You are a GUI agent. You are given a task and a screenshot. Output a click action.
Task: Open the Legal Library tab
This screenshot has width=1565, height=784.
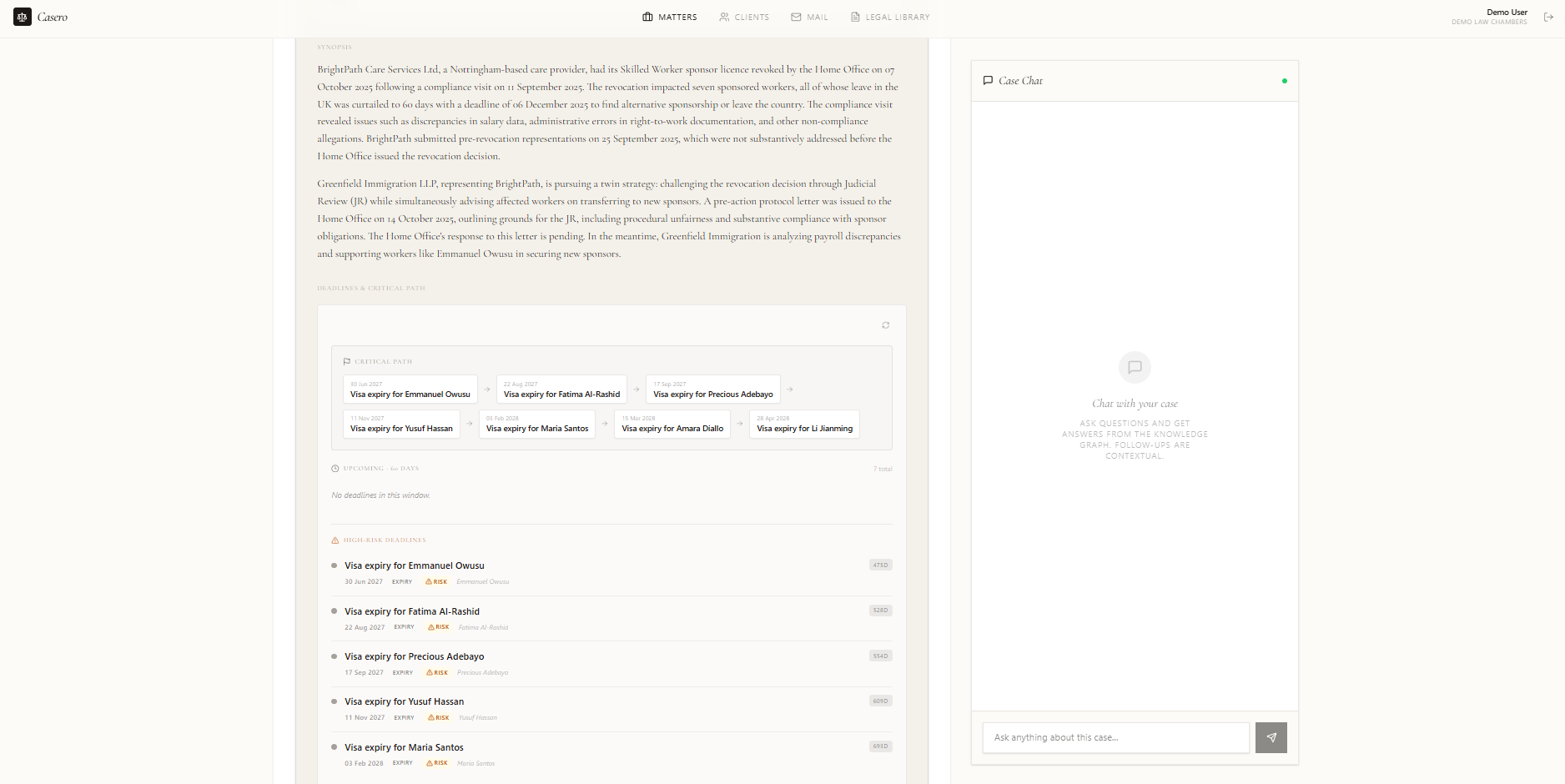[x=890, y=17]
